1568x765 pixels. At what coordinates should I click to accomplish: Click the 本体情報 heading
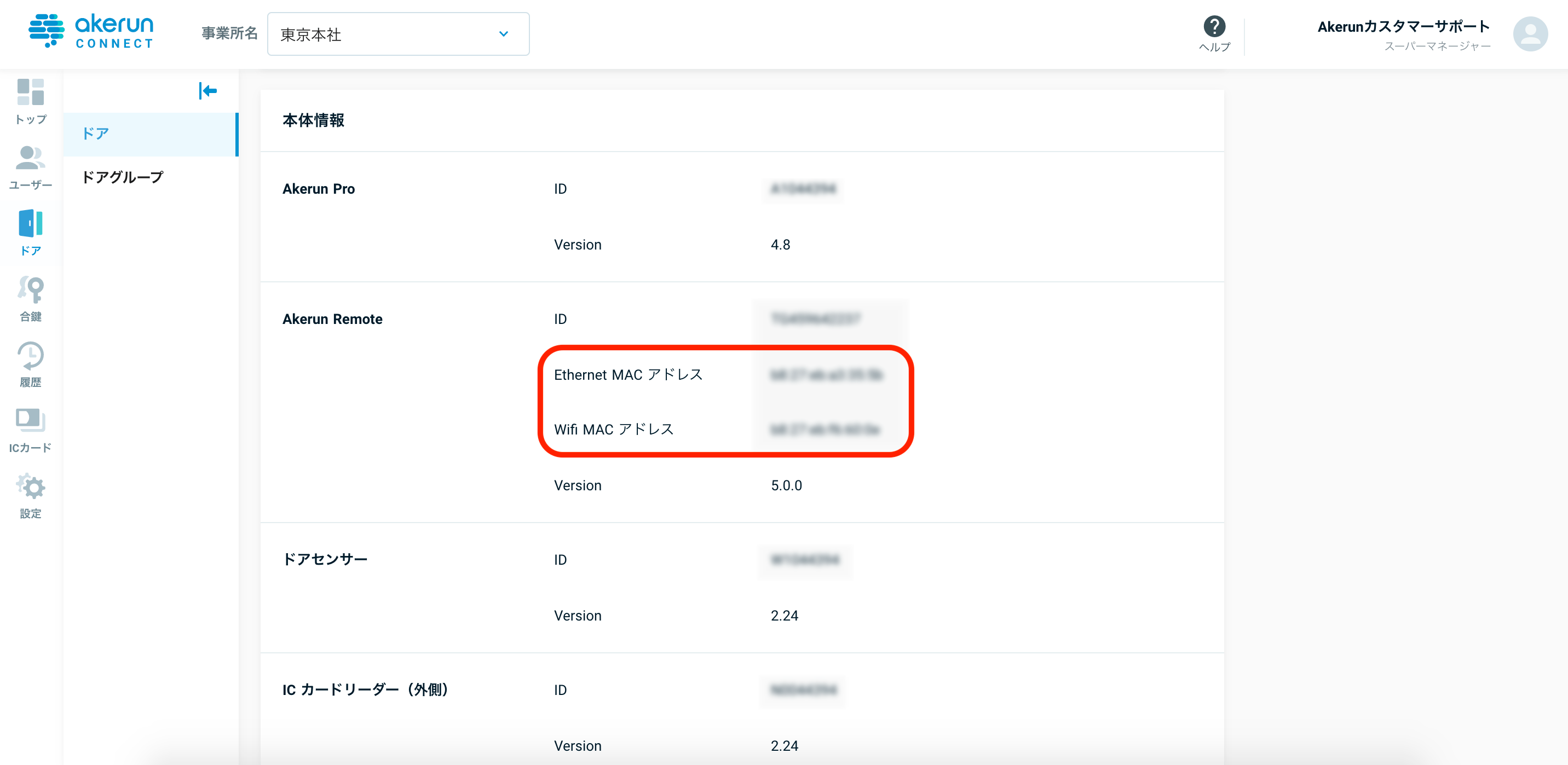314,120
